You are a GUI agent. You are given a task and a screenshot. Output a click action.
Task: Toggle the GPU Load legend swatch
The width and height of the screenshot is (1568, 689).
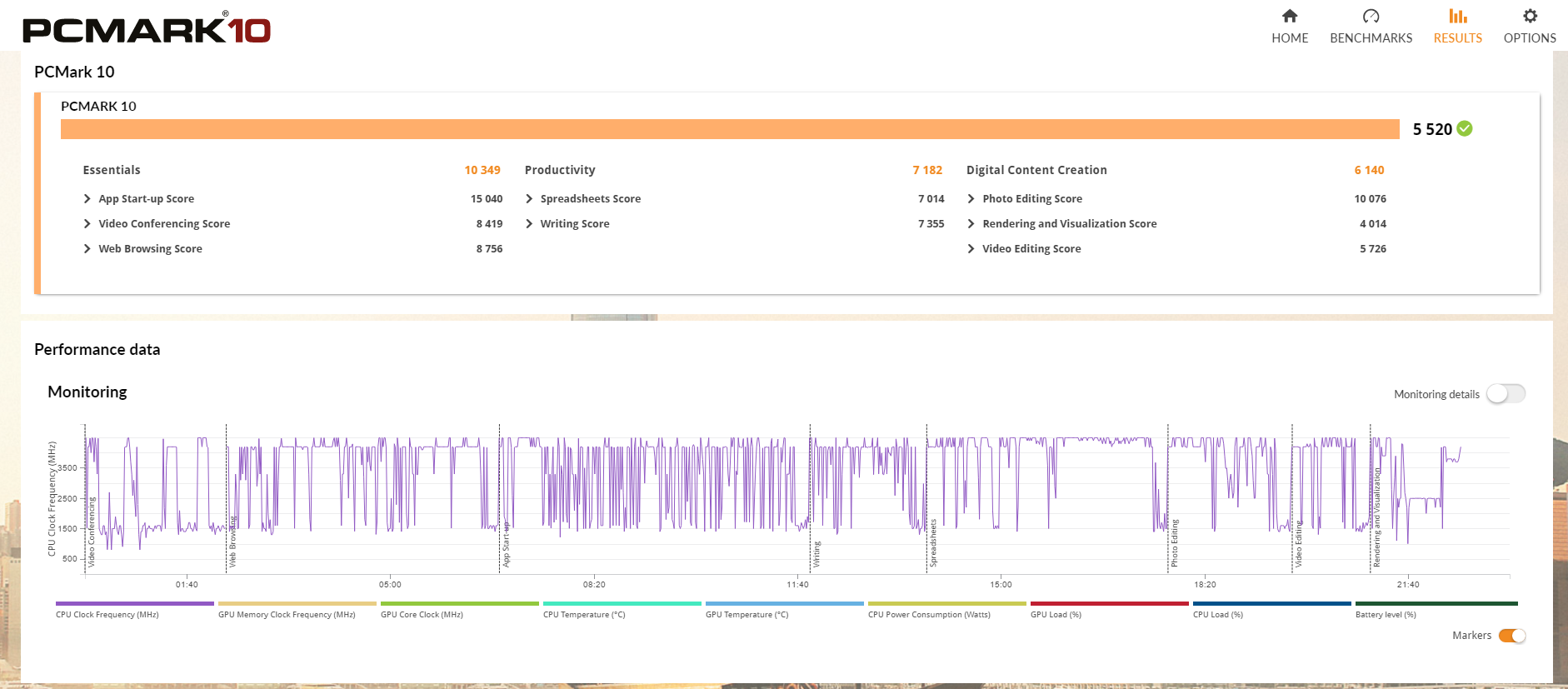click(1110, 603)
